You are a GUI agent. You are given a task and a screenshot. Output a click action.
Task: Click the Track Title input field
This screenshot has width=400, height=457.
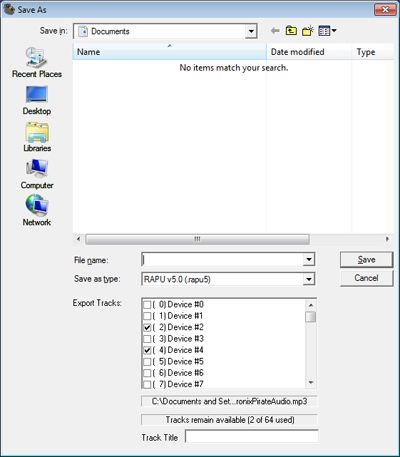coord(252,436)
